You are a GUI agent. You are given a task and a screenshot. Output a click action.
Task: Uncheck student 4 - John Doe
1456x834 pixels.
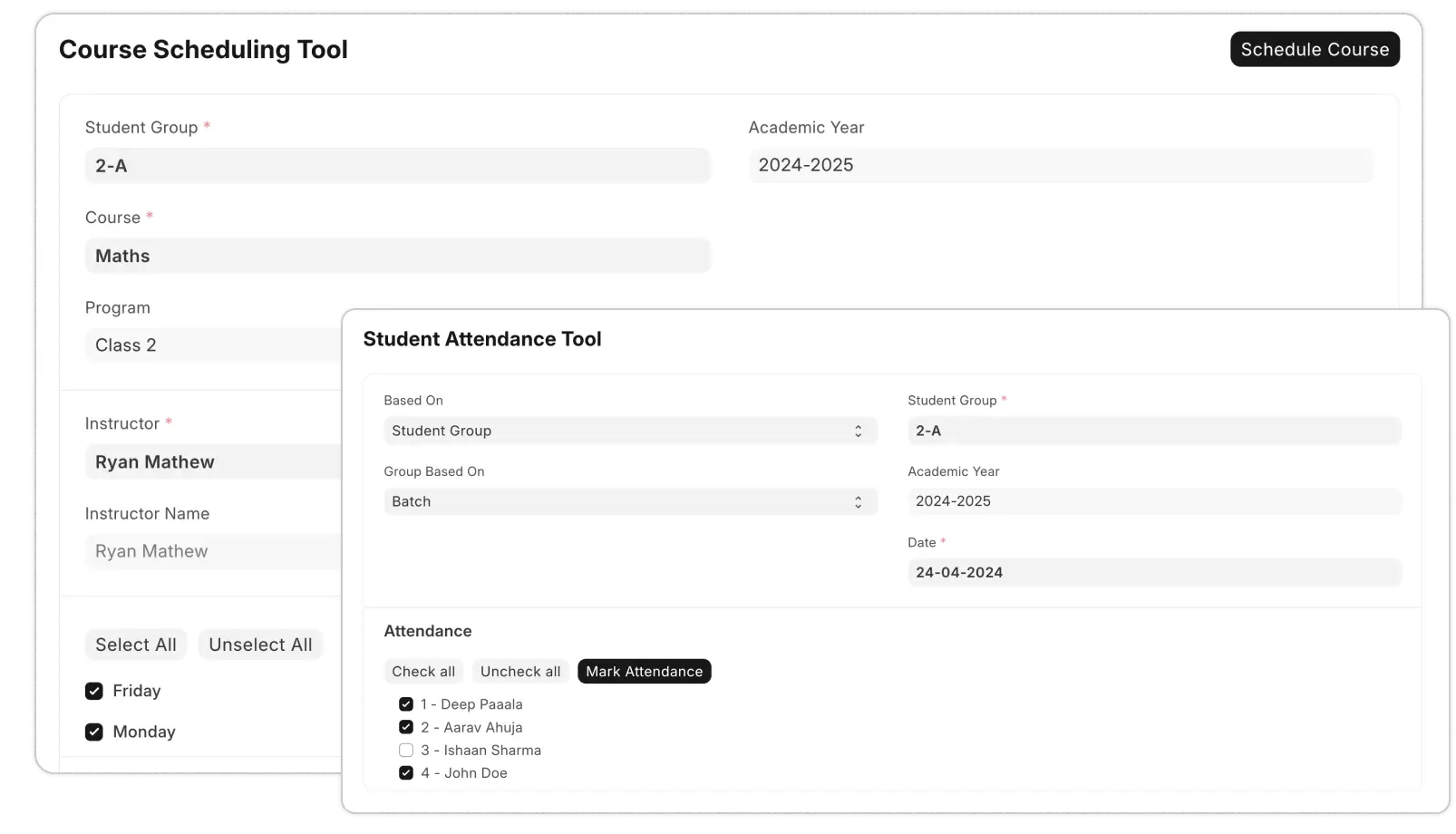pos(406,773)
